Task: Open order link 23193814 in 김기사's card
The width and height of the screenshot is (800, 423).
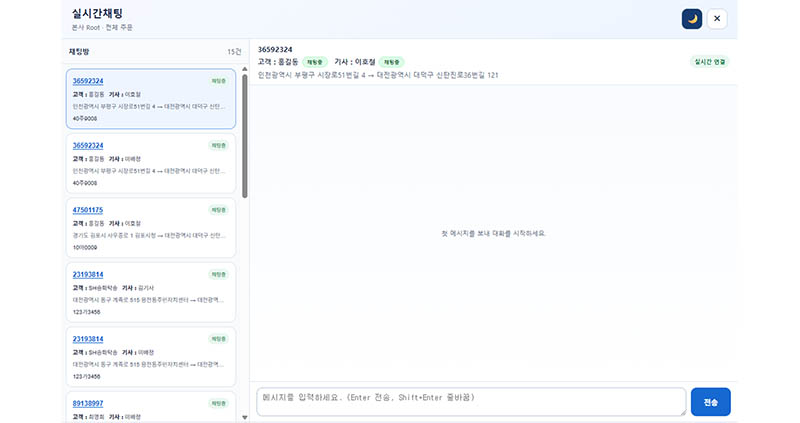Action: pyautogui.click(x=88, y=275)
